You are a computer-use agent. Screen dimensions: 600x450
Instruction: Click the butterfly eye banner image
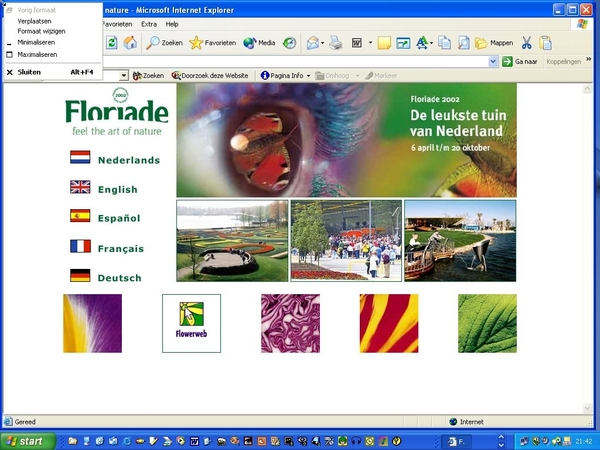(x=346, y=140)
